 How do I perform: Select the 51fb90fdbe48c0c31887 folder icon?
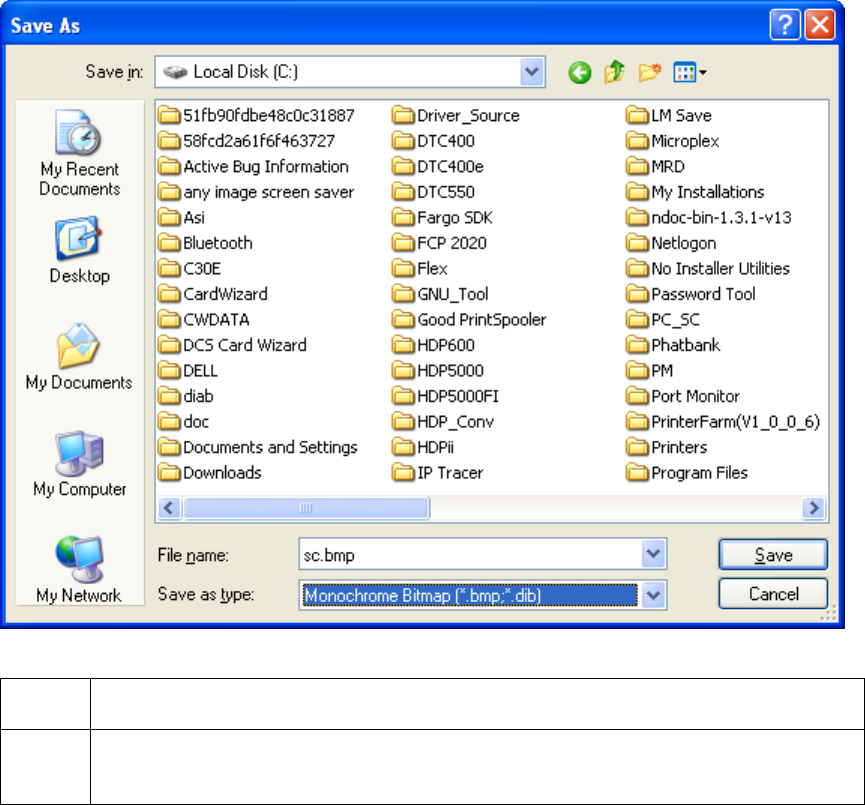point(169,115)
